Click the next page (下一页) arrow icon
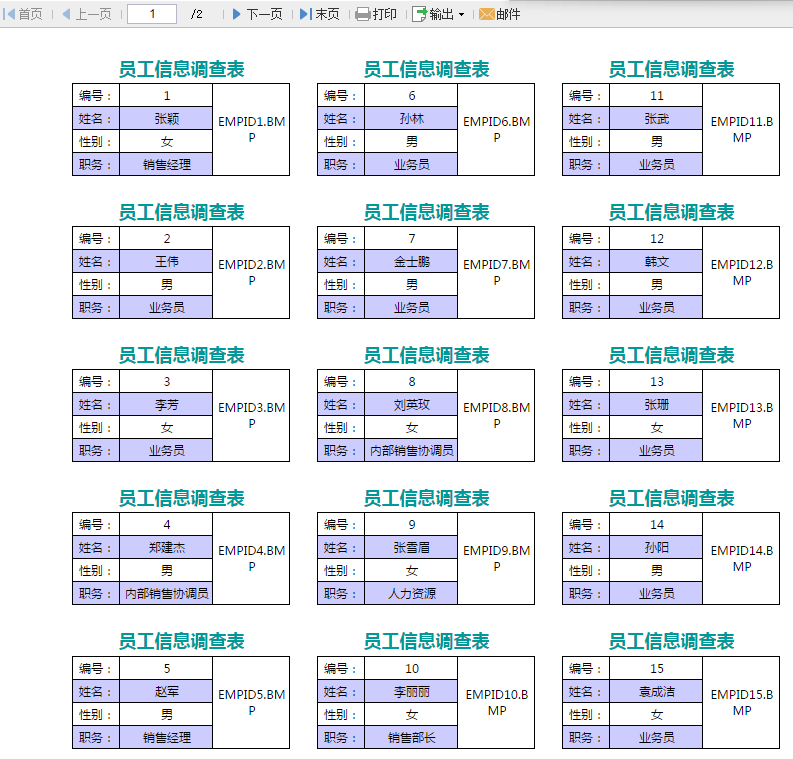793x759 pixels. pos(236,14)
